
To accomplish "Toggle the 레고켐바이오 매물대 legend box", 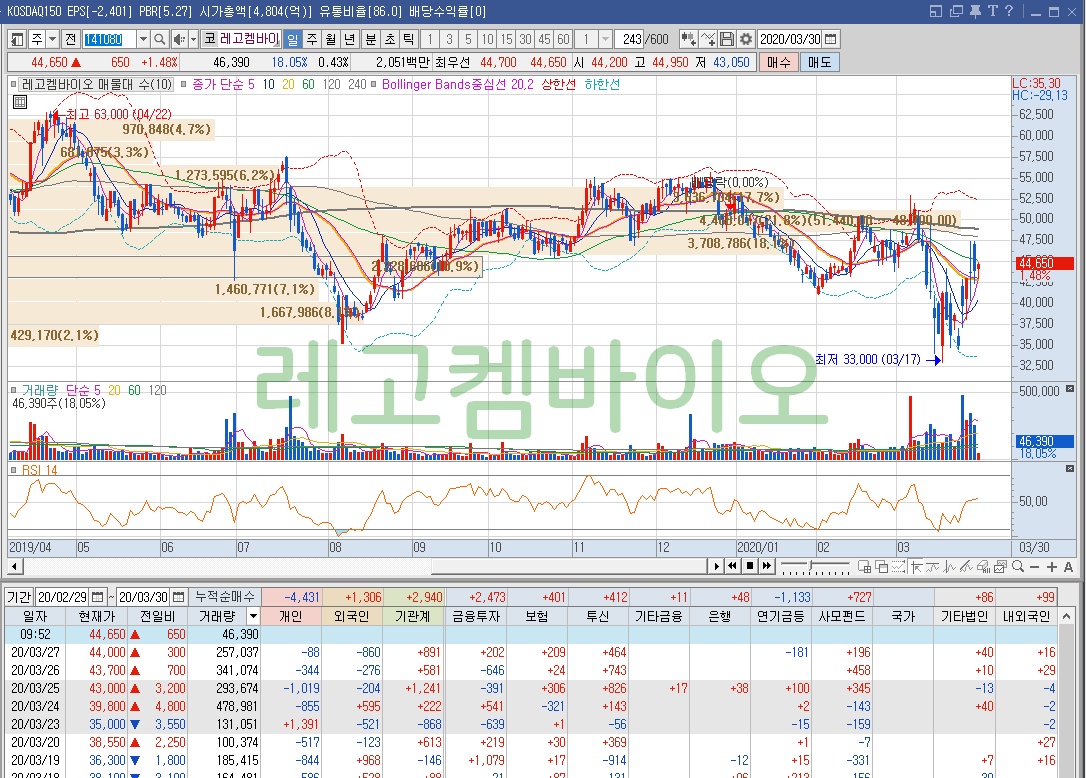I will 13,85.
